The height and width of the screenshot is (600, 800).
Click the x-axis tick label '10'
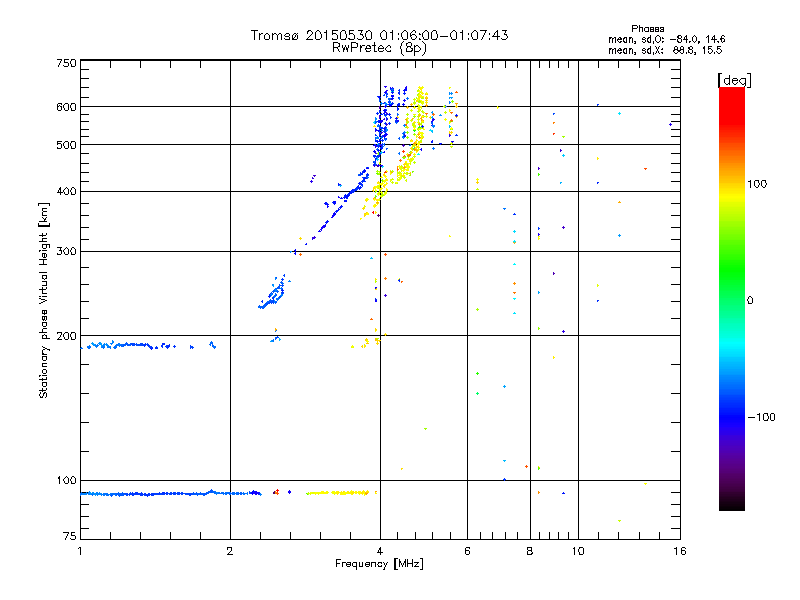click(x=578, y=551)
